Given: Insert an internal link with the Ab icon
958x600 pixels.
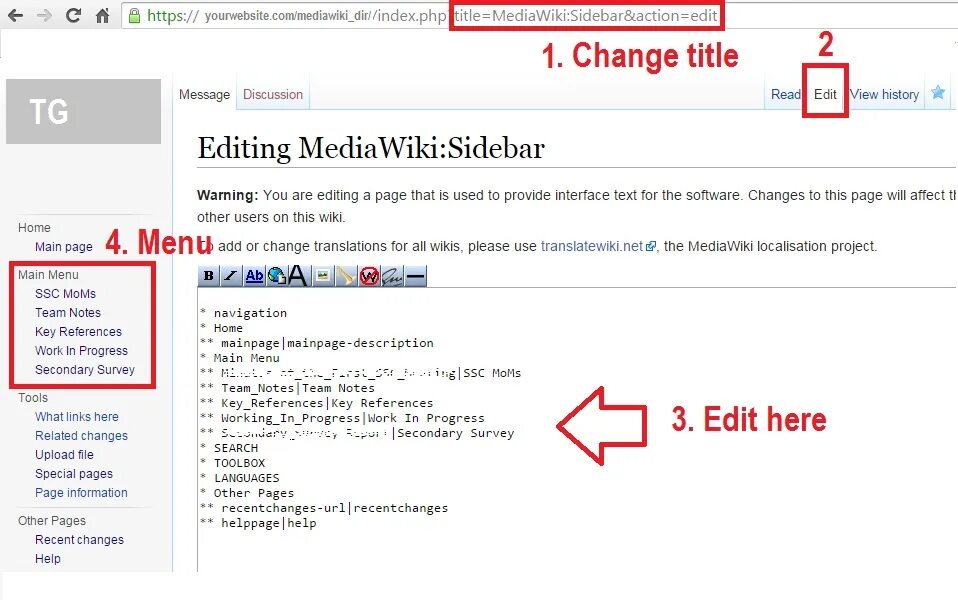Looking at the screenshot, I should tap(254, 276).
